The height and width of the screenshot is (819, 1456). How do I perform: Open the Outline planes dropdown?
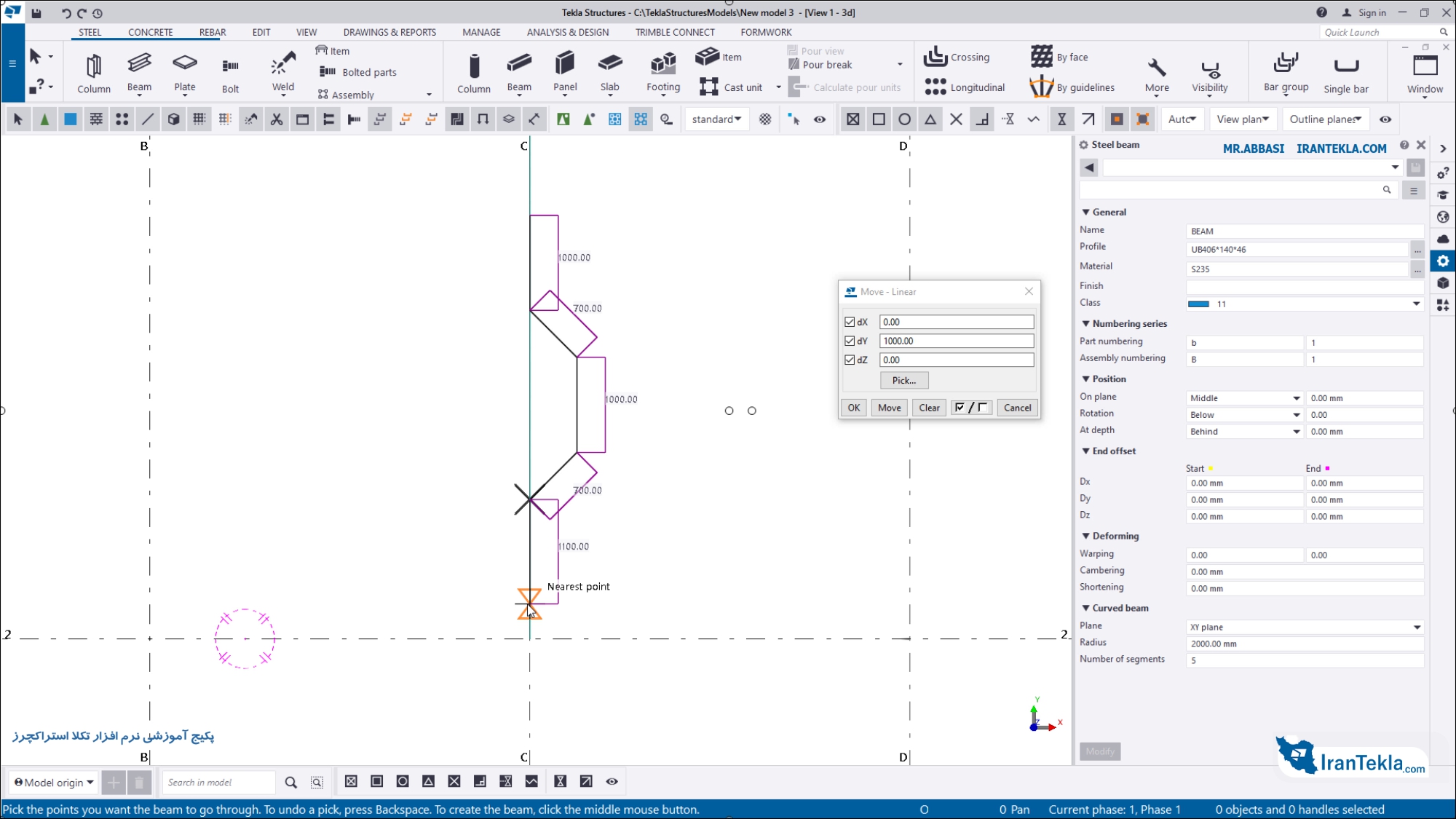1325,119
